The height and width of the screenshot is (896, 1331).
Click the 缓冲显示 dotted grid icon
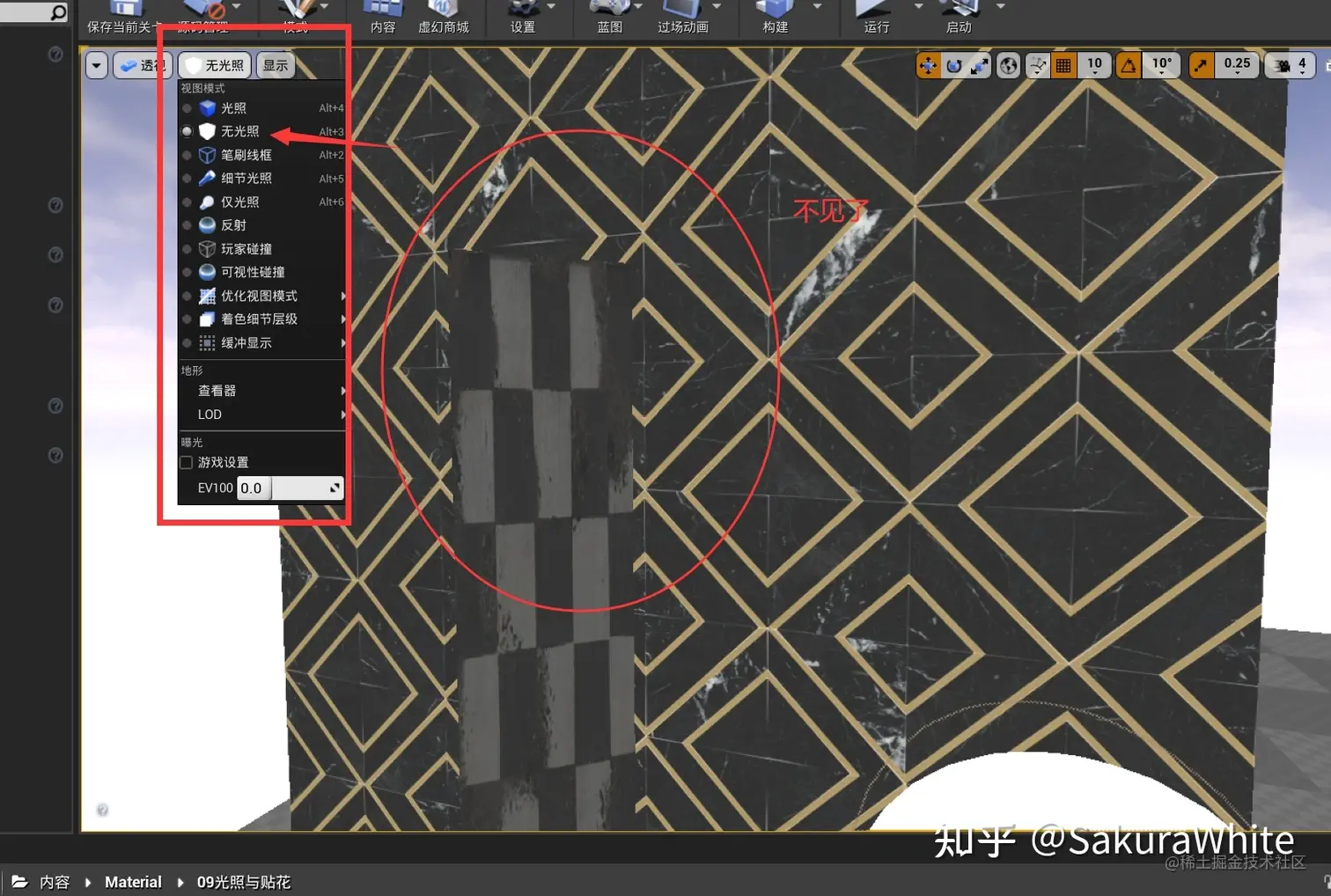(208, 342)
